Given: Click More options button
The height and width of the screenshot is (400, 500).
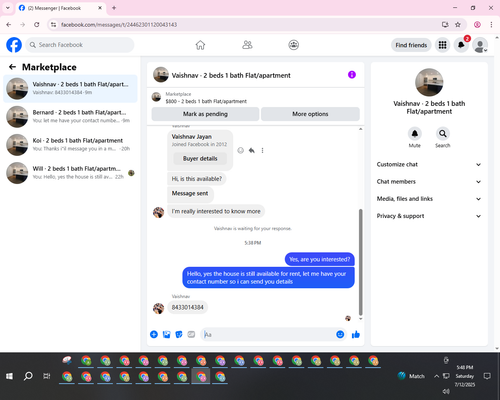Looking at the screenshot, I should tap(310, 114).
